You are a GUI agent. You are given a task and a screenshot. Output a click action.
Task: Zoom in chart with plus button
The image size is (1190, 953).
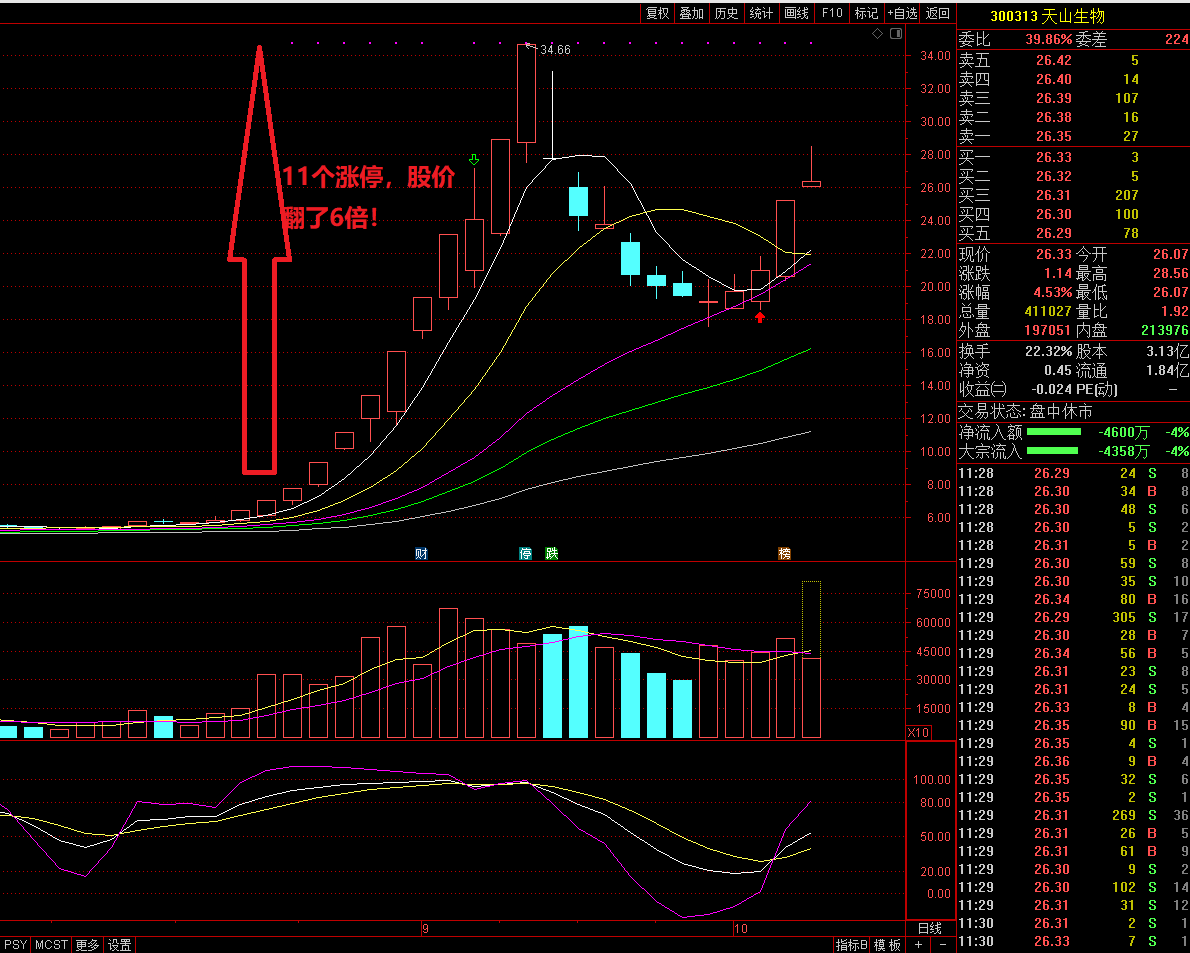point(919,945)
